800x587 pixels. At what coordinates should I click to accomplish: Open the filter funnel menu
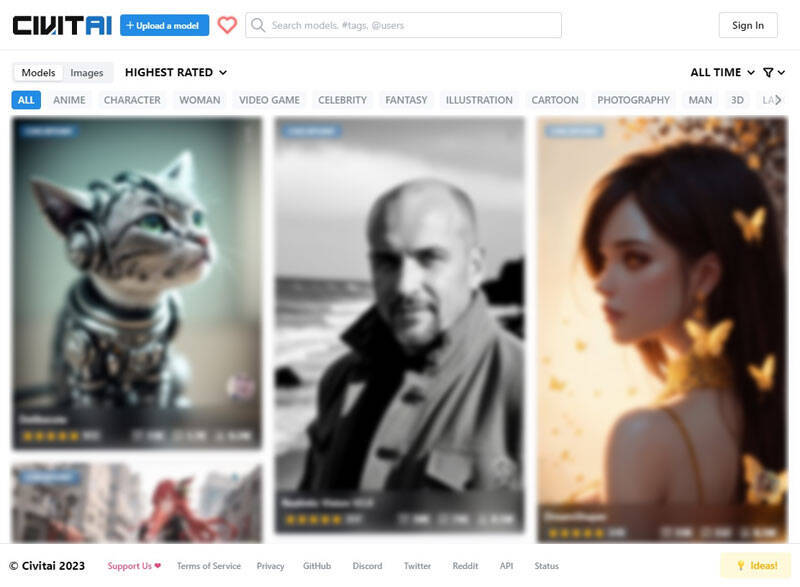(772, 72)
